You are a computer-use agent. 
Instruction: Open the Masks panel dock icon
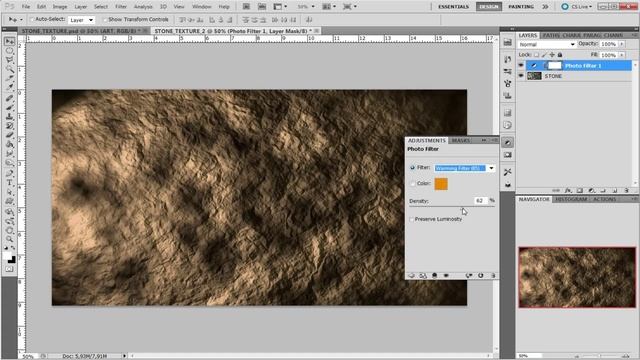tap(507, 155)
